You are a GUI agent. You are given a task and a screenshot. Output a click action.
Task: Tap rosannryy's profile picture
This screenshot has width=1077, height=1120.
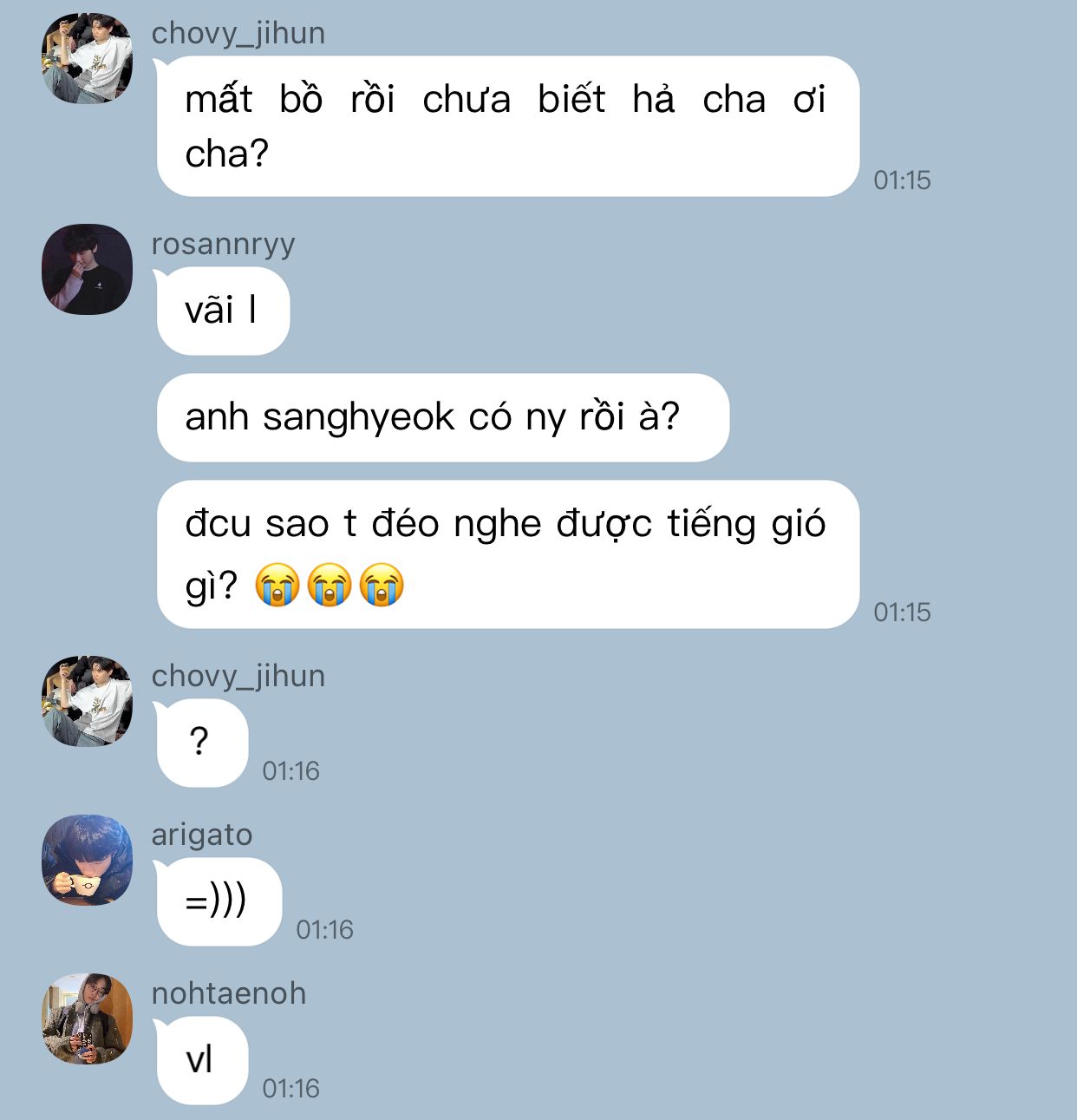pyautogui.click(x=87, y=269)
